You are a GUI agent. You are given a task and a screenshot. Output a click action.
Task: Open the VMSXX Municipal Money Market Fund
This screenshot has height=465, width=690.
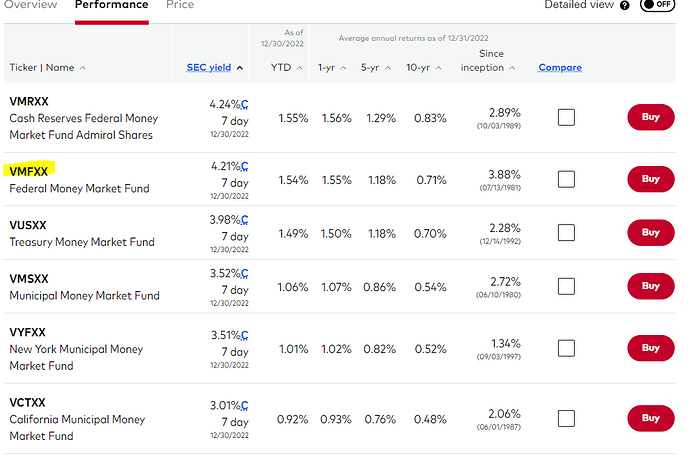pyautogui.click(x=84, y=296)
